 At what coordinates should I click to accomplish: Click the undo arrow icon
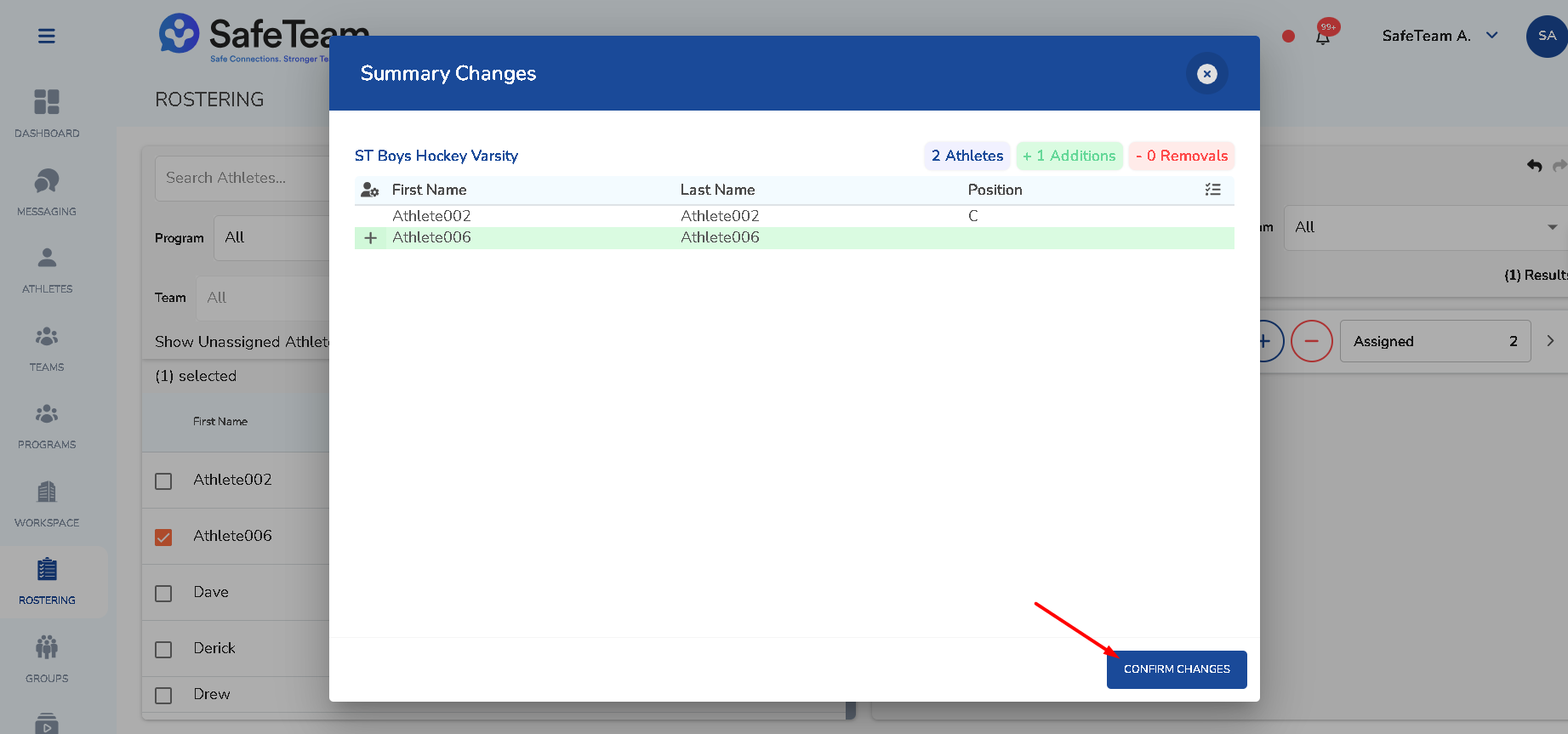1534,166
